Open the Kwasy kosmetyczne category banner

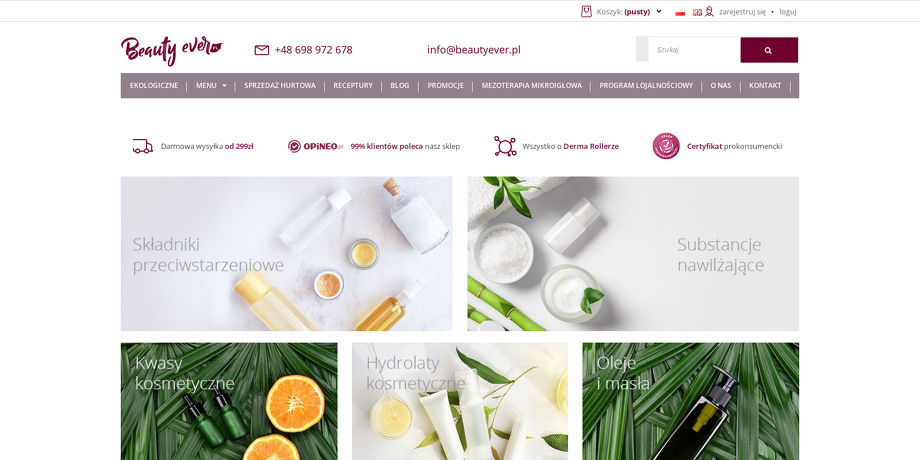229,401
